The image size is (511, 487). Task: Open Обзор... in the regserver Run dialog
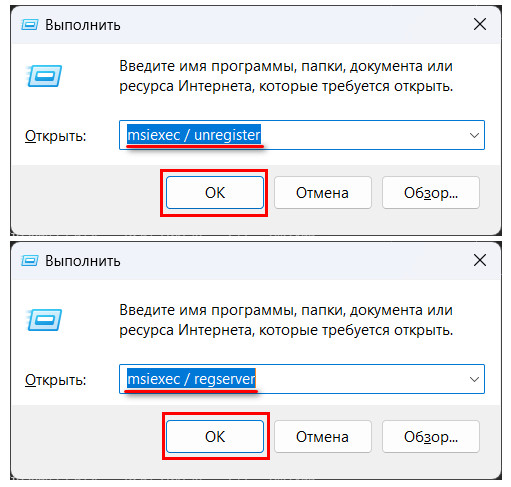431,437
